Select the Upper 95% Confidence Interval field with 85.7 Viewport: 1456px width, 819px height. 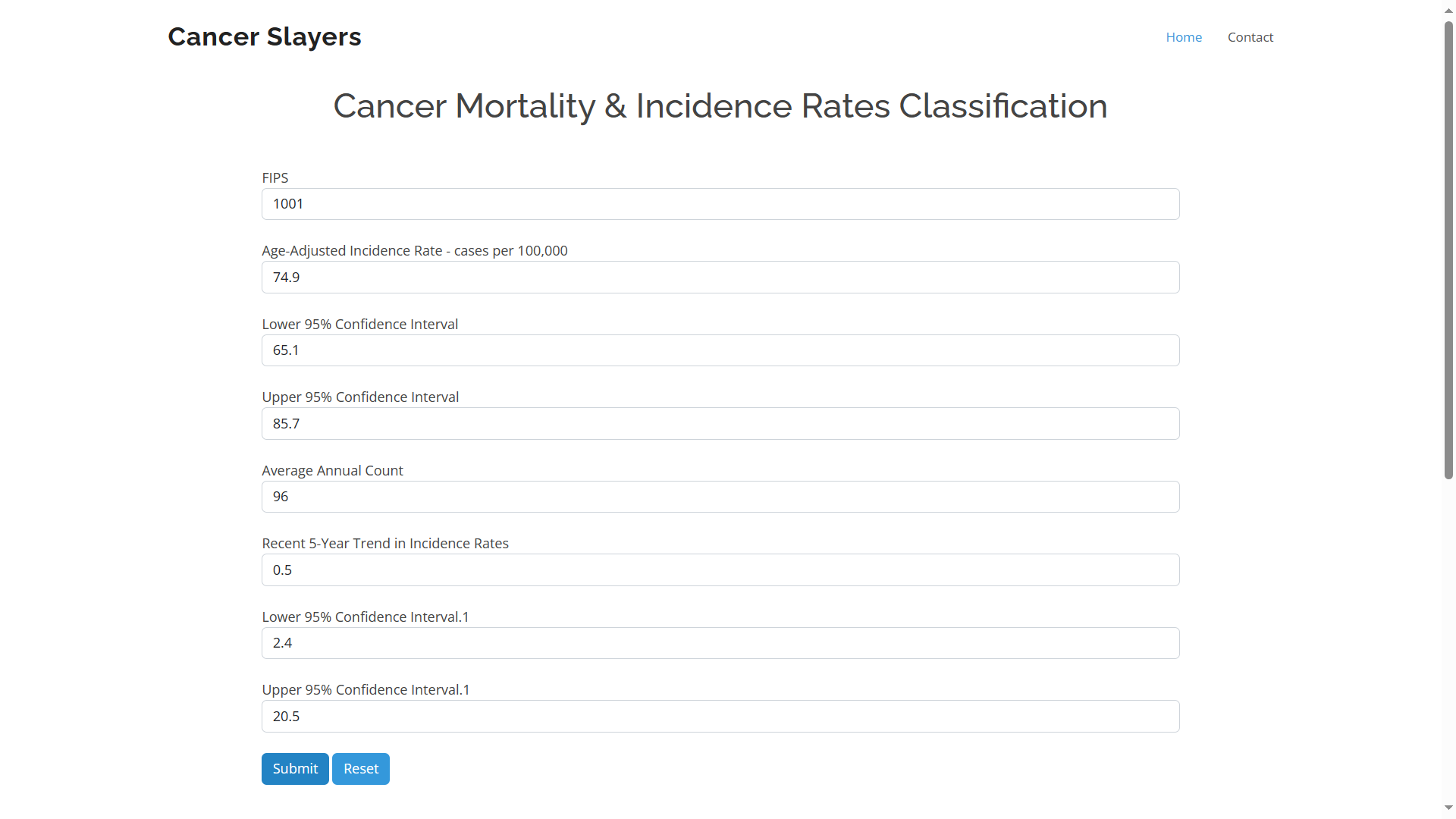coord(720,424)
